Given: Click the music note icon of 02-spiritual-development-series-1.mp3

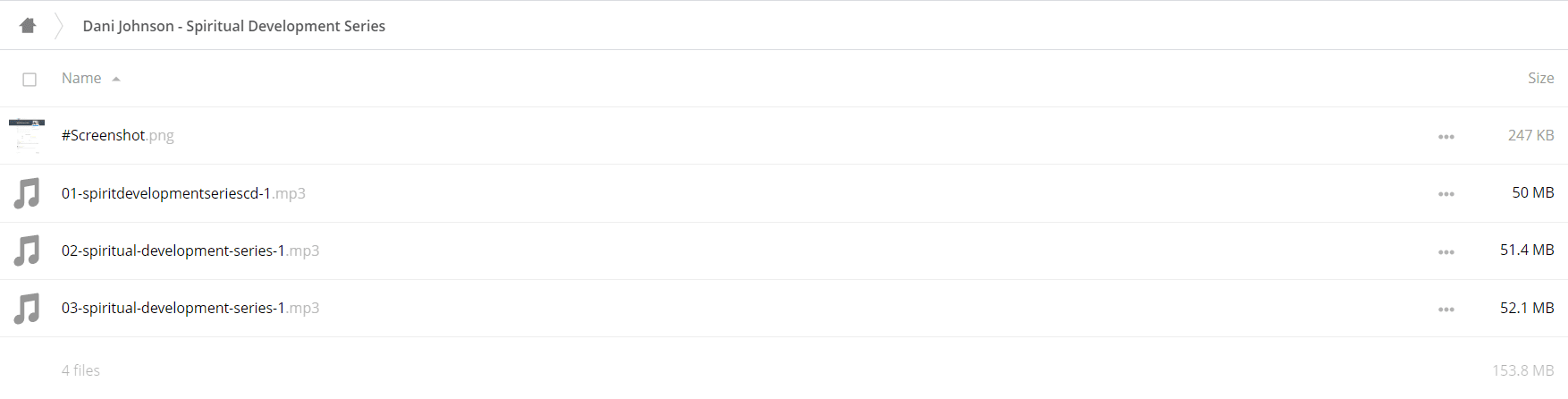Looking at the screenshot, I should tap(27, 250).
